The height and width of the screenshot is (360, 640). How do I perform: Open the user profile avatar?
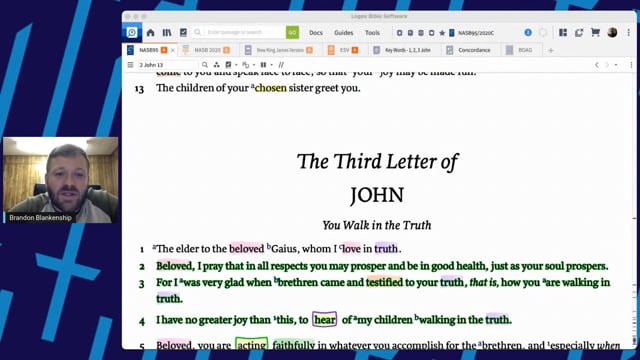(612, 32)
